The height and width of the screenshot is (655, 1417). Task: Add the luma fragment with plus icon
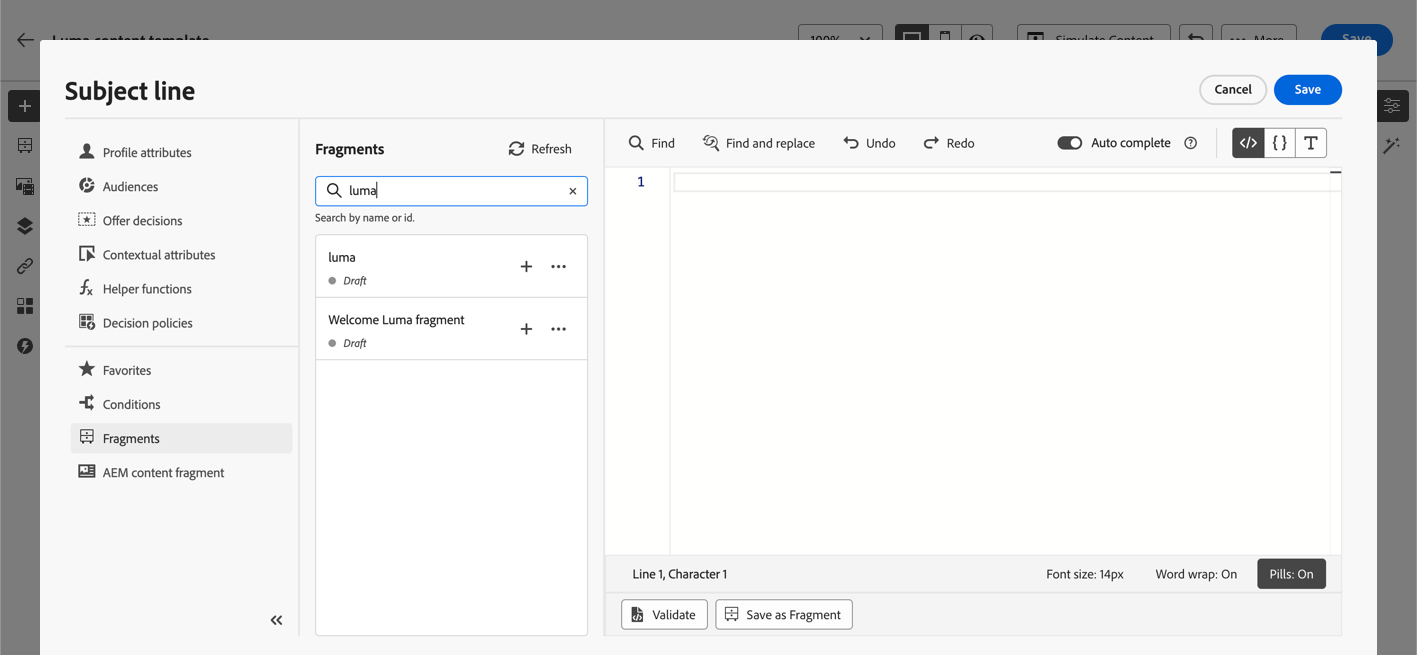click(x=526, y=267)
